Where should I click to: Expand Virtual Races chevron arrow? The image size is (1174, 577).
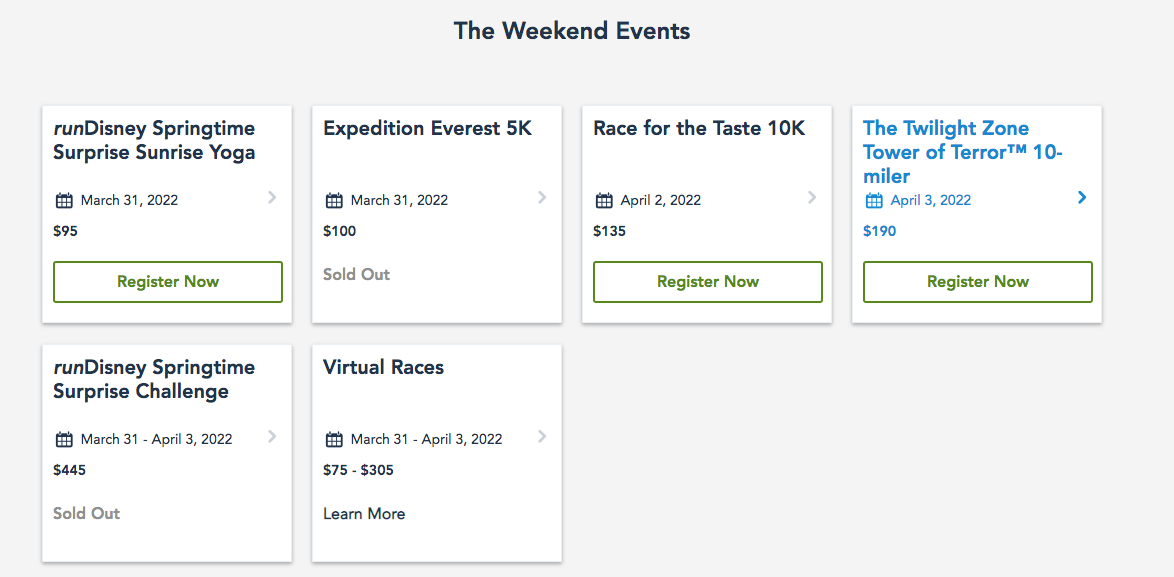pos(542,437)
